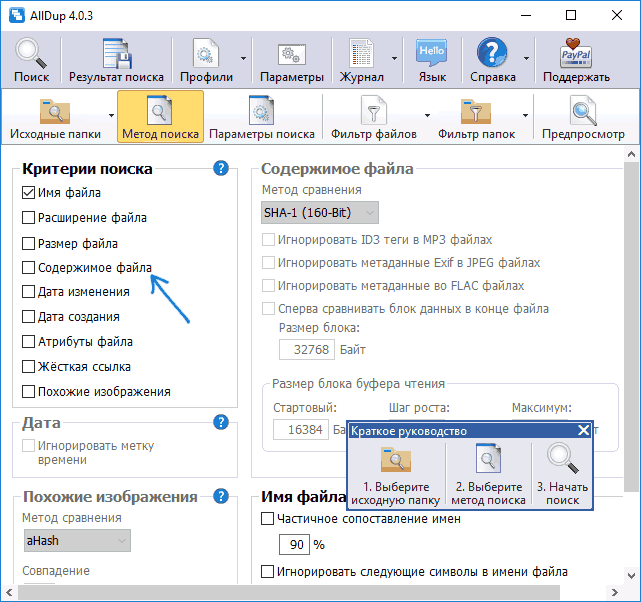Expand the Справка dropdown arrow
Viewport: 641px width, 602px height.
pos(526,58)
